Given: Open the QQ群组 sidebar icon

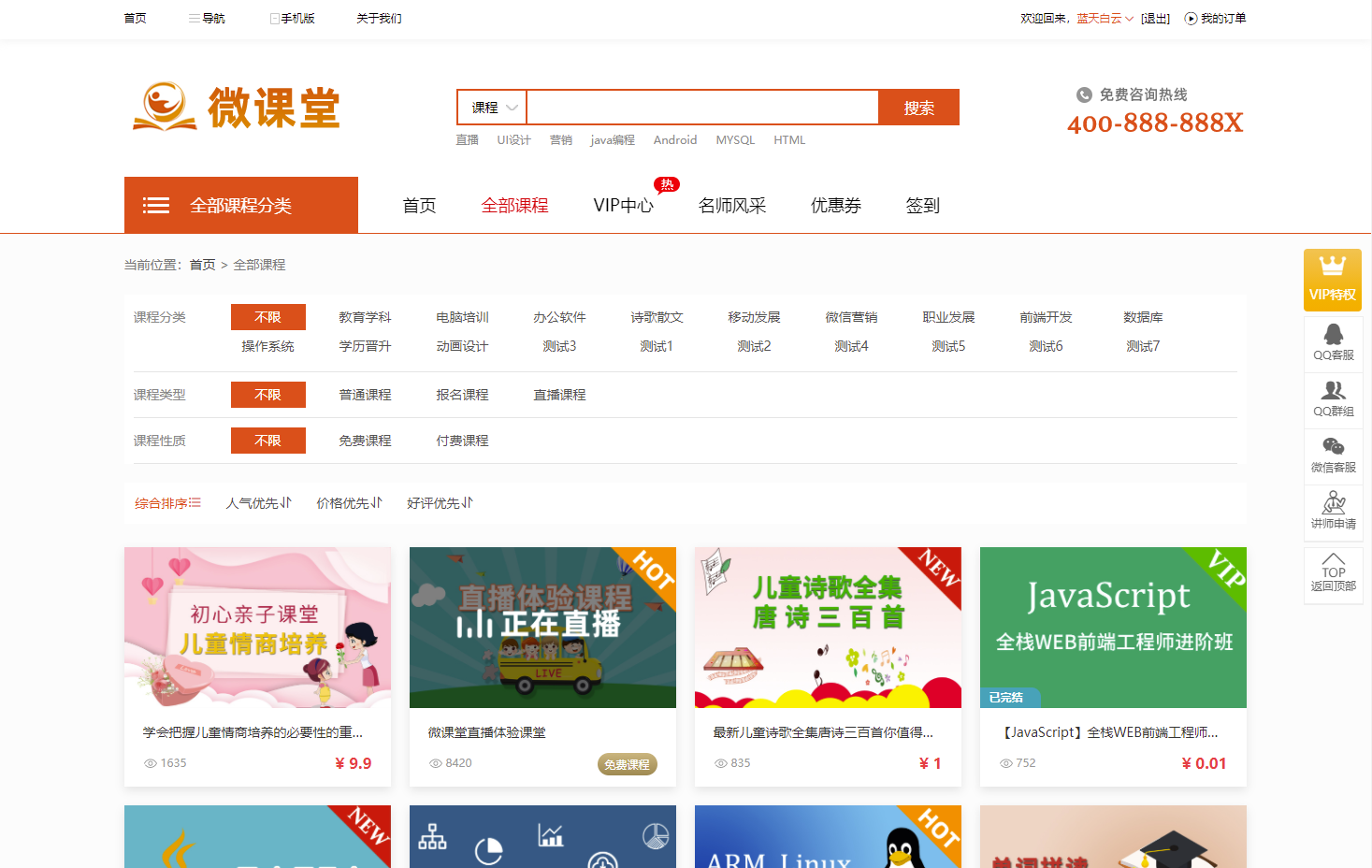Looking at the screenshot, I should [1334, 398].
